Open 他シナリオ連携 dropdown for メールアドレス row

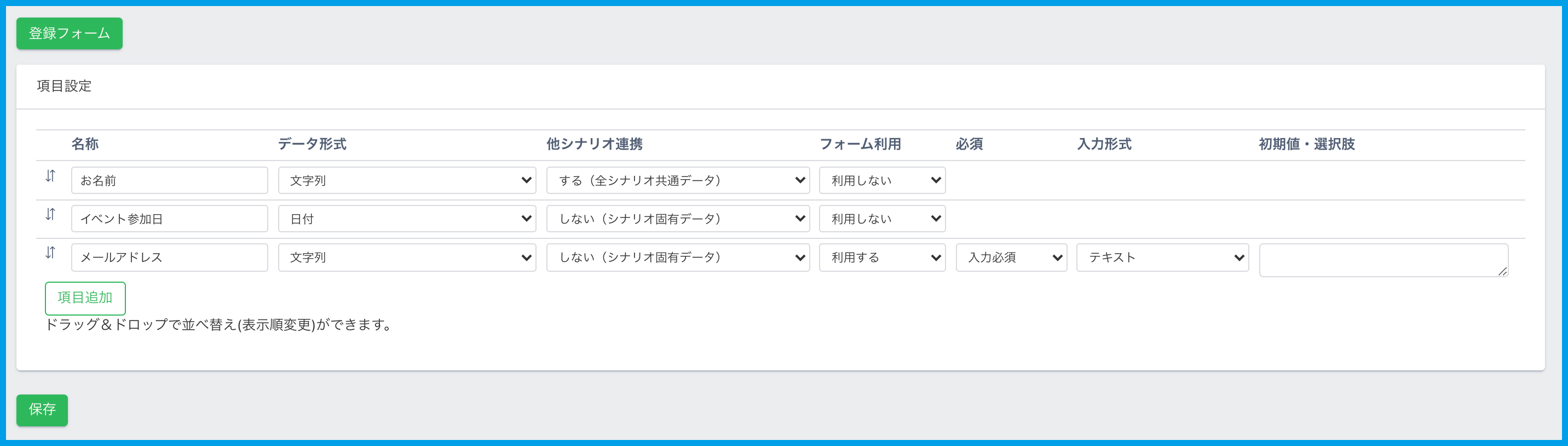coord(677,258)
